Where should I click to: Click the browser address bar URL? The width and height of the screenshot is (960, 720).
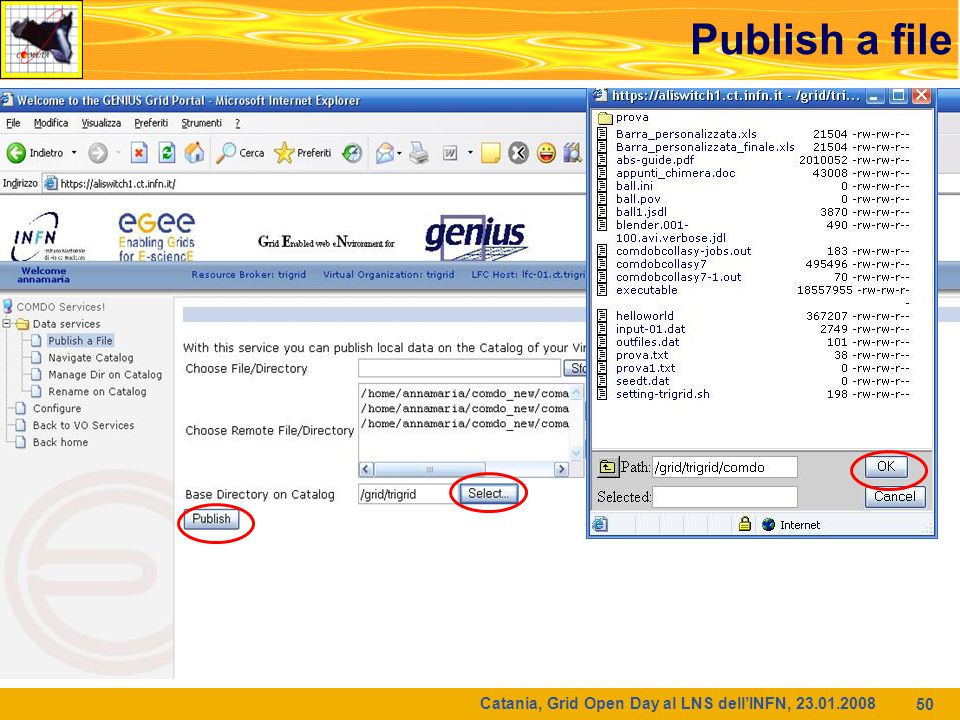pos(118,184)
